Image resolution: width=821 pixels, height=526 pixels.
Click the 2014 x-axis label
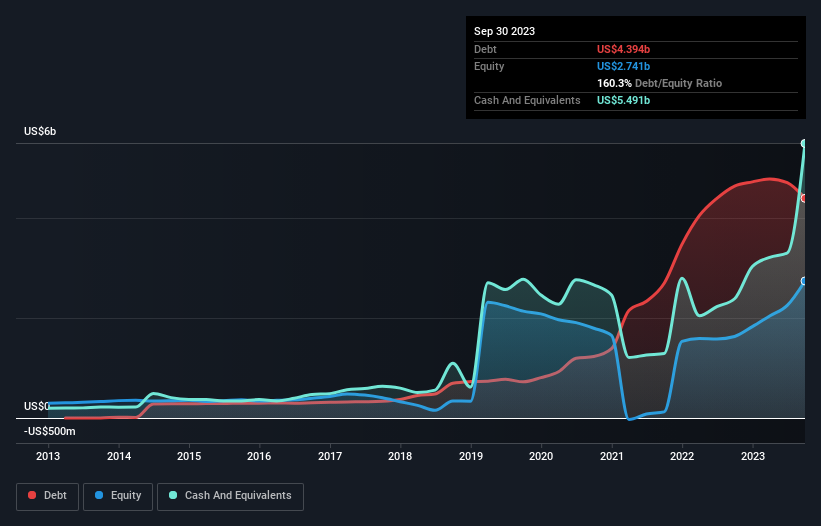(x=119, y=456)
